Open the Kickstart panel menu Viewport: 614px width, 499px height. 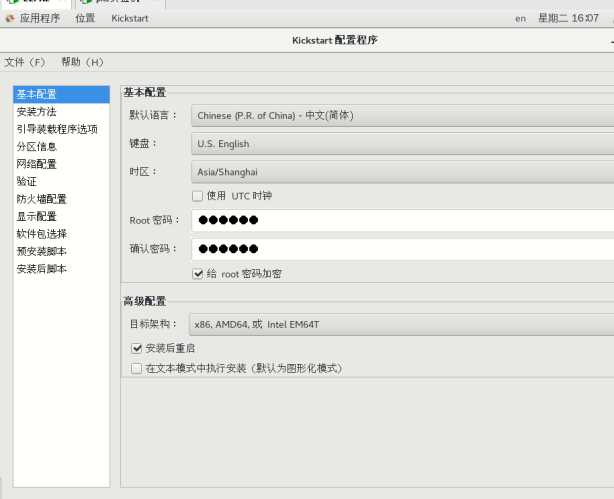click(130, 18)
